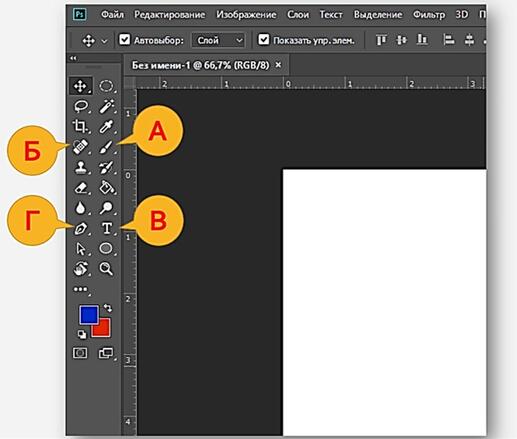Open the Изображение menu
The image size is (517, 439).
pyautogui.click(x=246, y=15)
